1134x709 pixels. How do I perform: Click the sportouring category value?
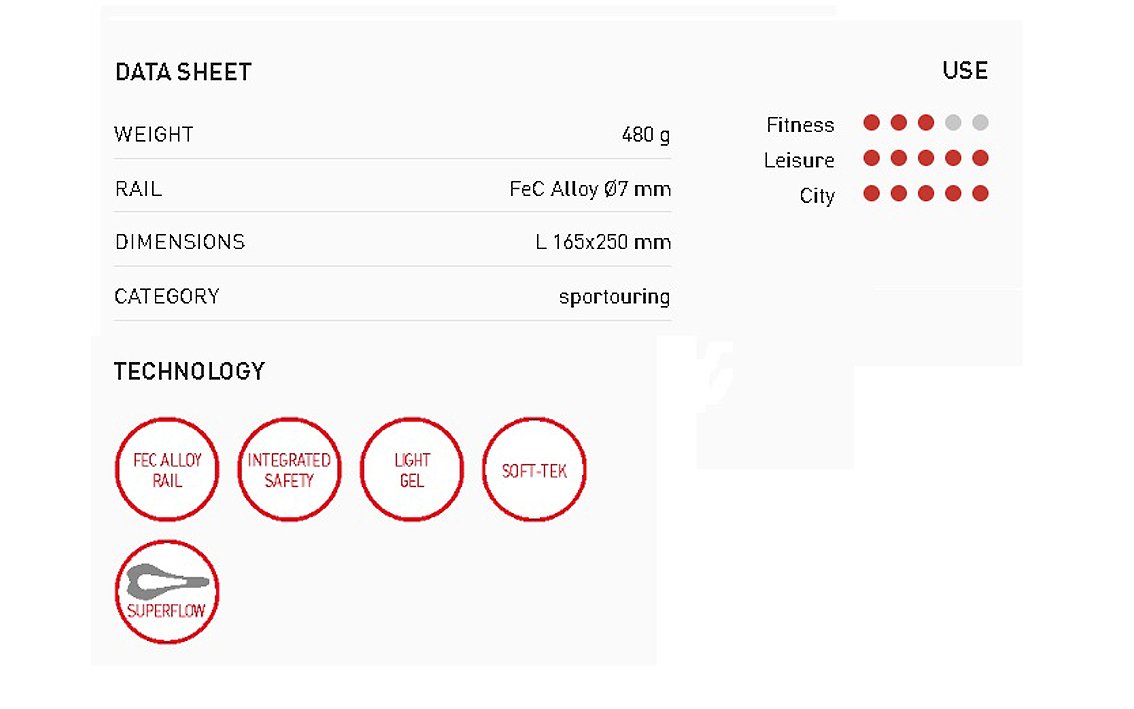[x=614, y=296]
